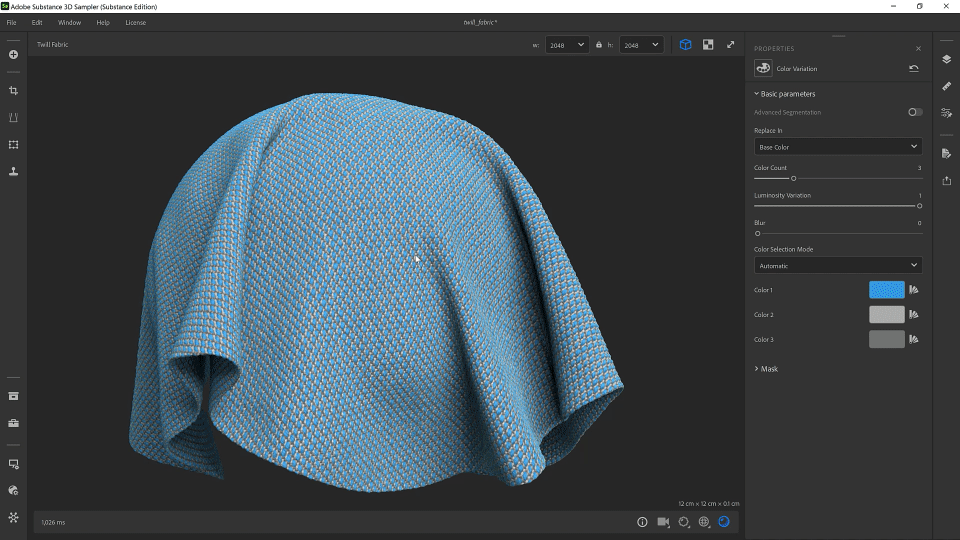Open the File menu
Screen dimensions: 960x540
[x=11, y=22]
